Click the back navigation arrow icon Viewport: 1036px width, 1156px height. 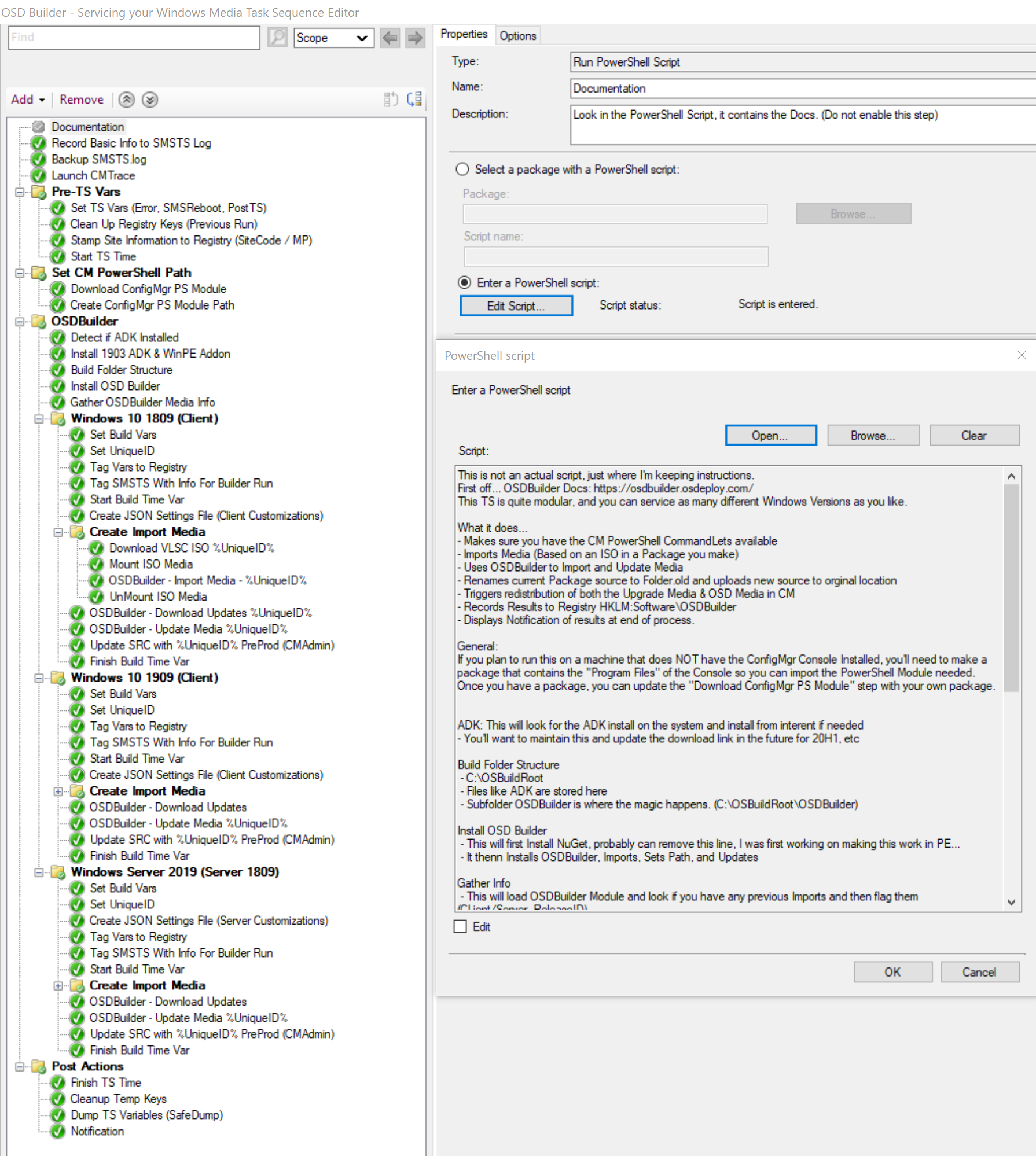pos(389,38)
